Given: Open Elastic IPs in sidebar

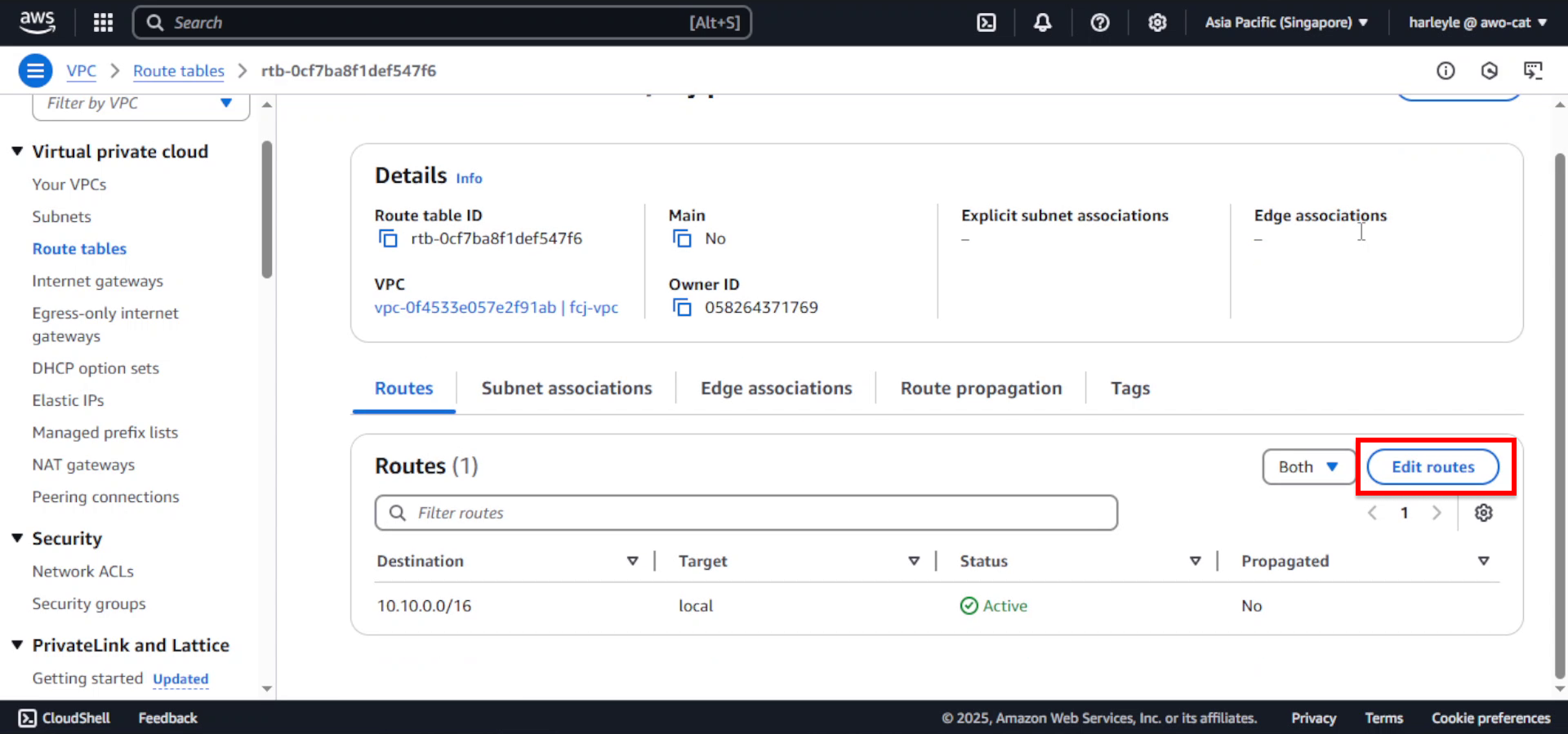Looking at the screenshot, I should point(68,401).
